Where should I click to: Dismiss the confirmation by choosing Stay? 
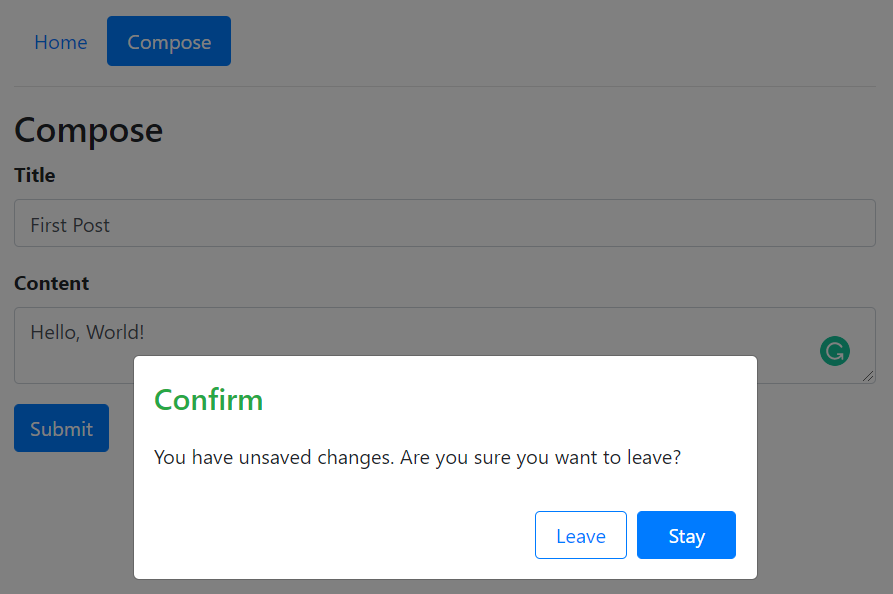pos(686,535)
